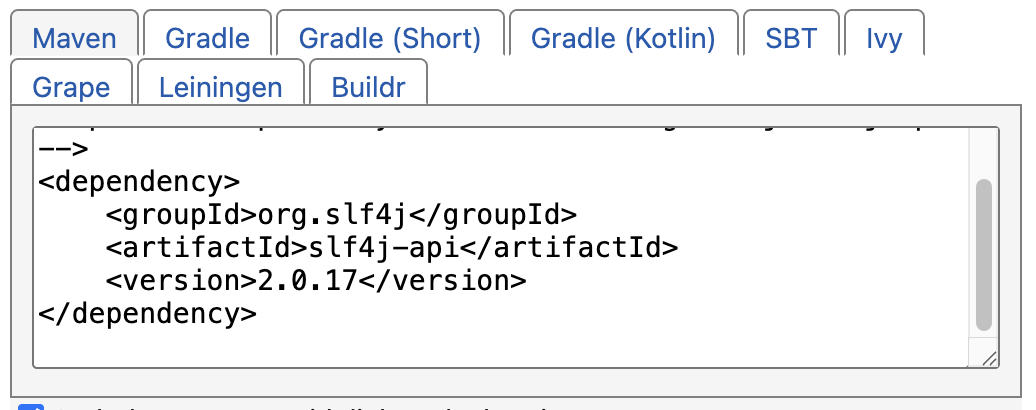Click the blank last line of the snippet
Viewport: 1036px width, 410px height.
click(502, 347)
